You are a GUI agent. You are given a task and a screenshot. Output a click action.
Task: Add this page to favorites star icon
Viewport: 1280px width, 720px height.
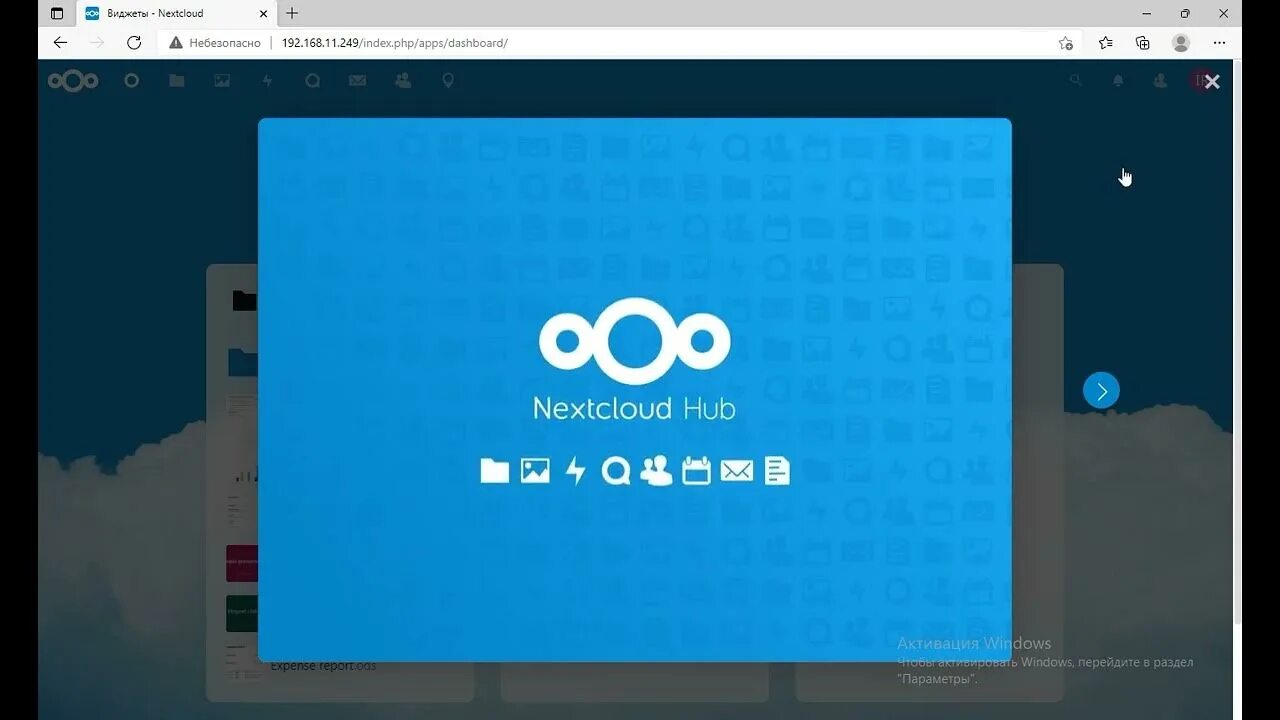point(1065,43)
